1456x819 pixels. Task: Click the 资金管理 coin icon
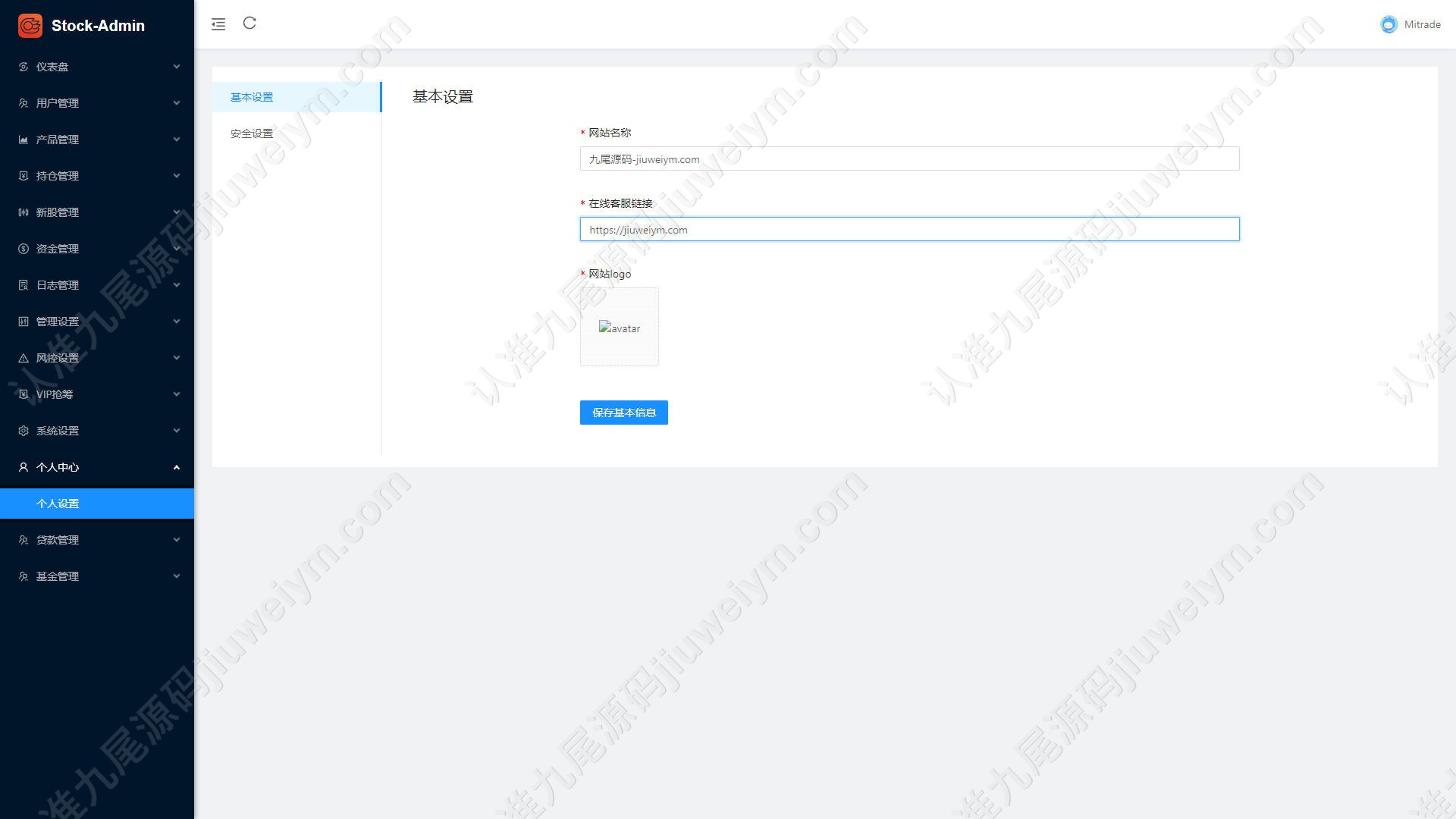coord(24,249)
